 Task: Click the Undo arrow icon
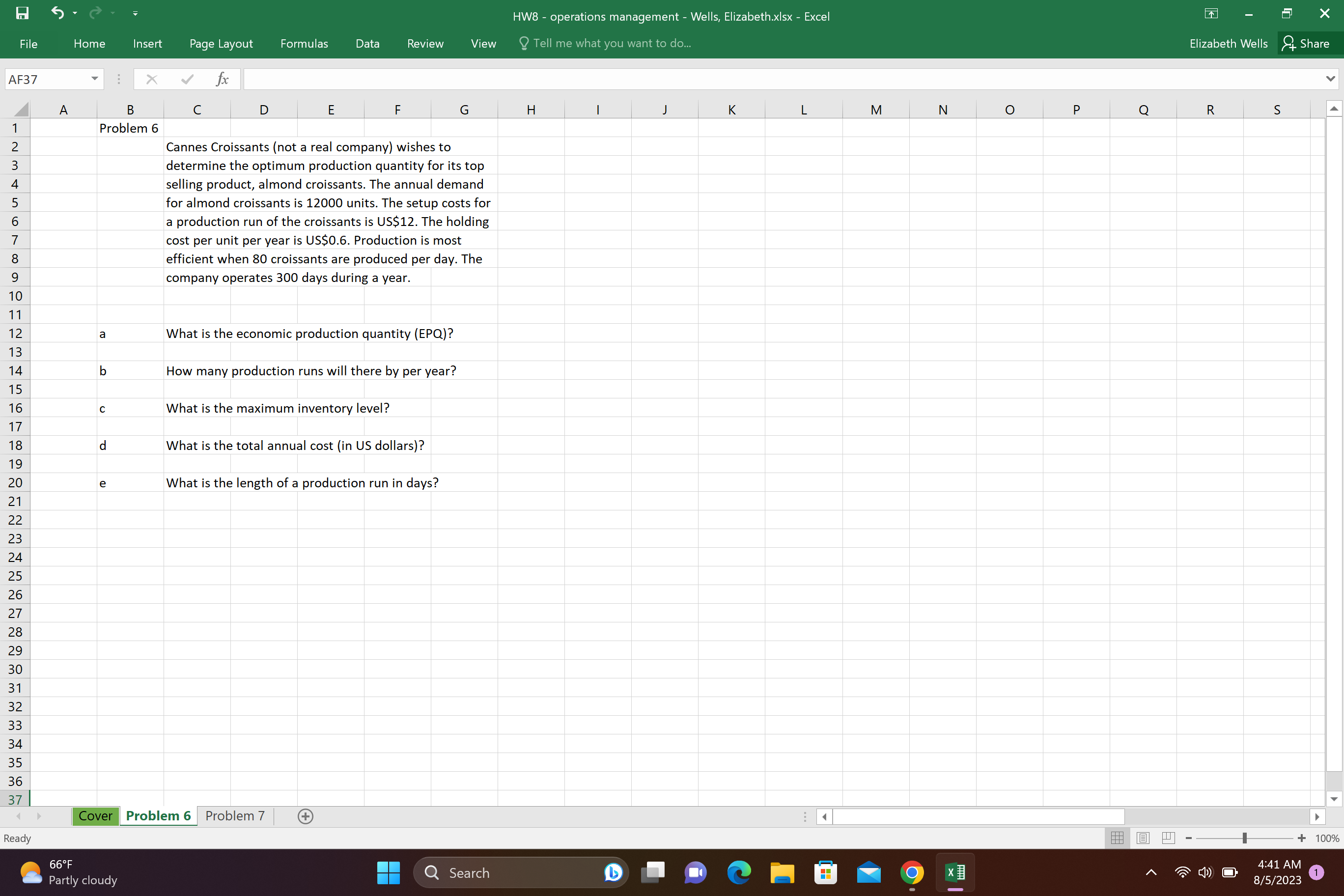coord(57,13)
